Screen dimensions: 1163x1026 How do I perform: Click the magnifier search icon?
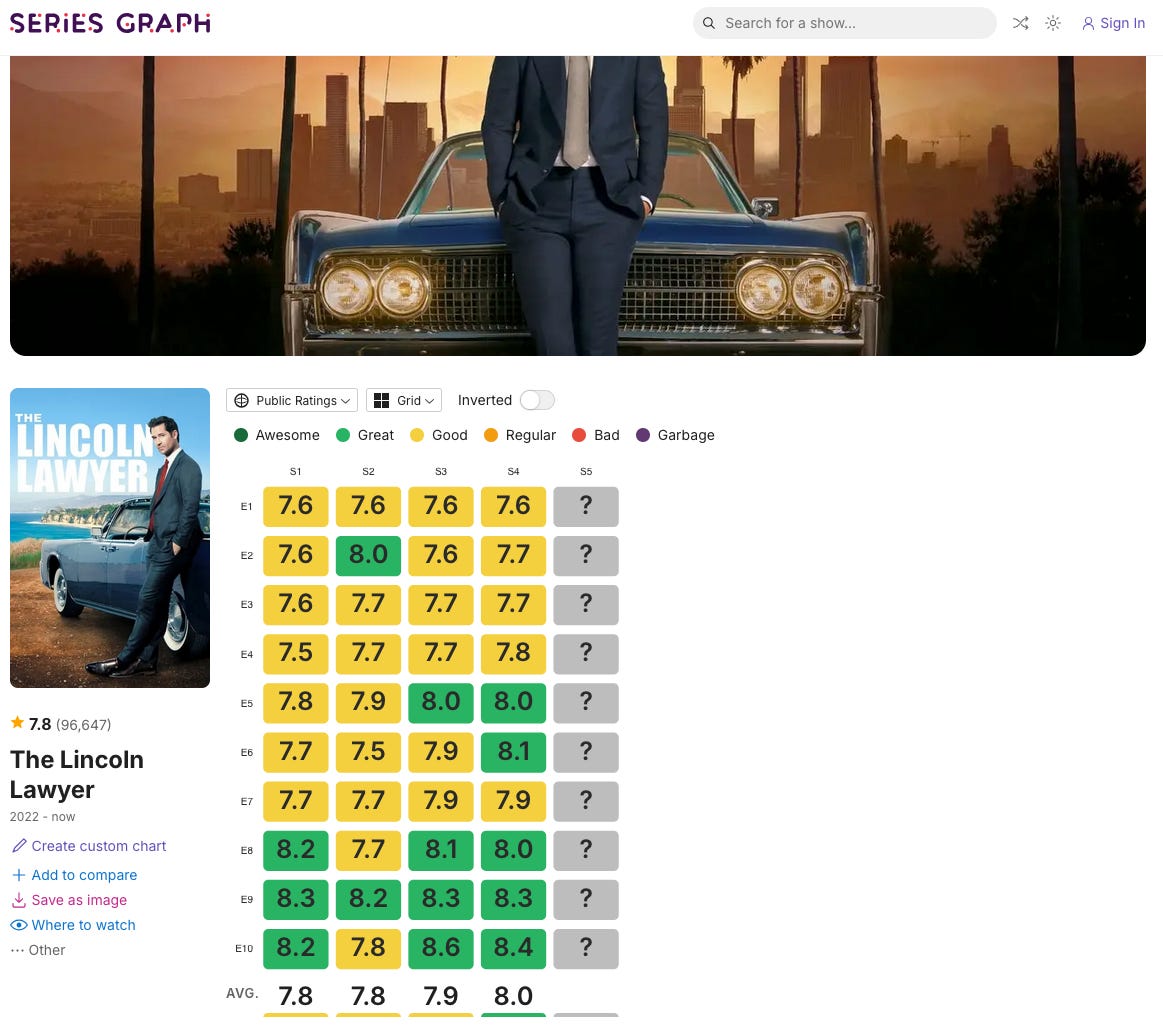[709, 23]
